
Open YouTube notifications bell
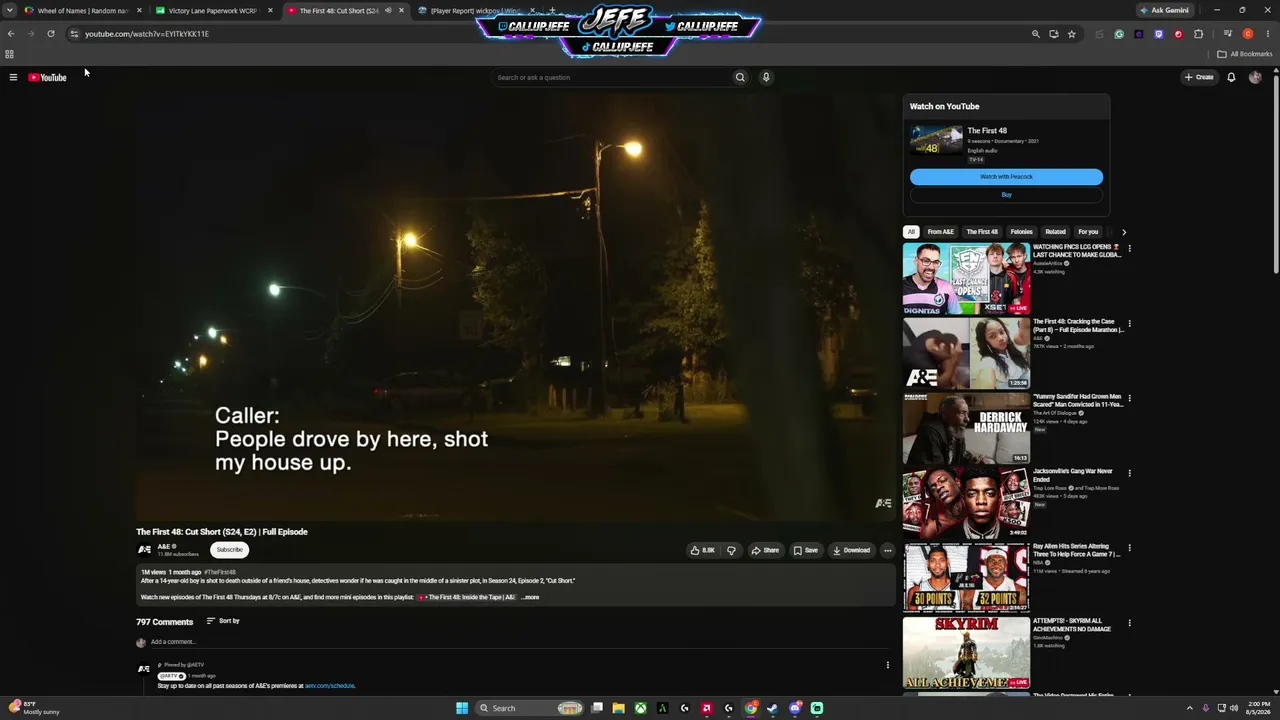coord(1231,77)
